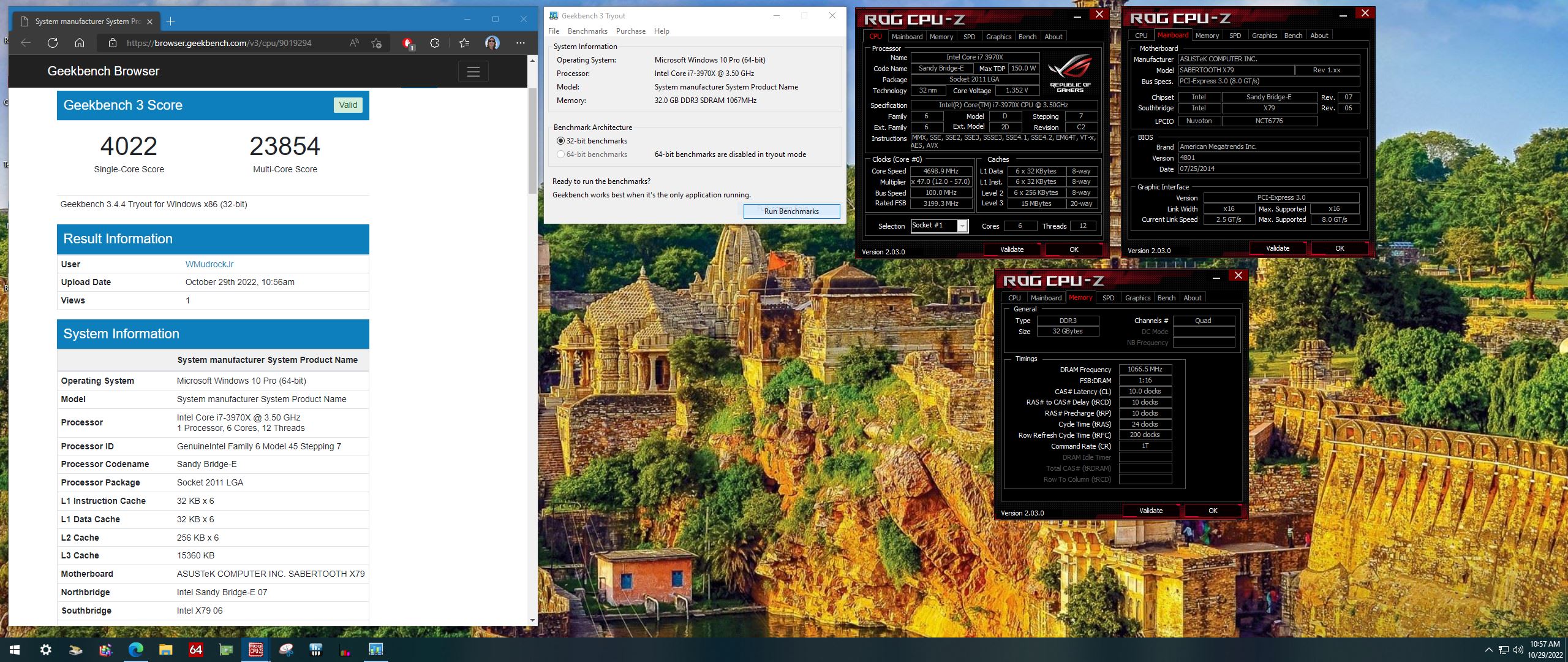Screen dimensions: 1568x662
Task: Open the colorful blocks taskbar app
Action: click(105, 650)
